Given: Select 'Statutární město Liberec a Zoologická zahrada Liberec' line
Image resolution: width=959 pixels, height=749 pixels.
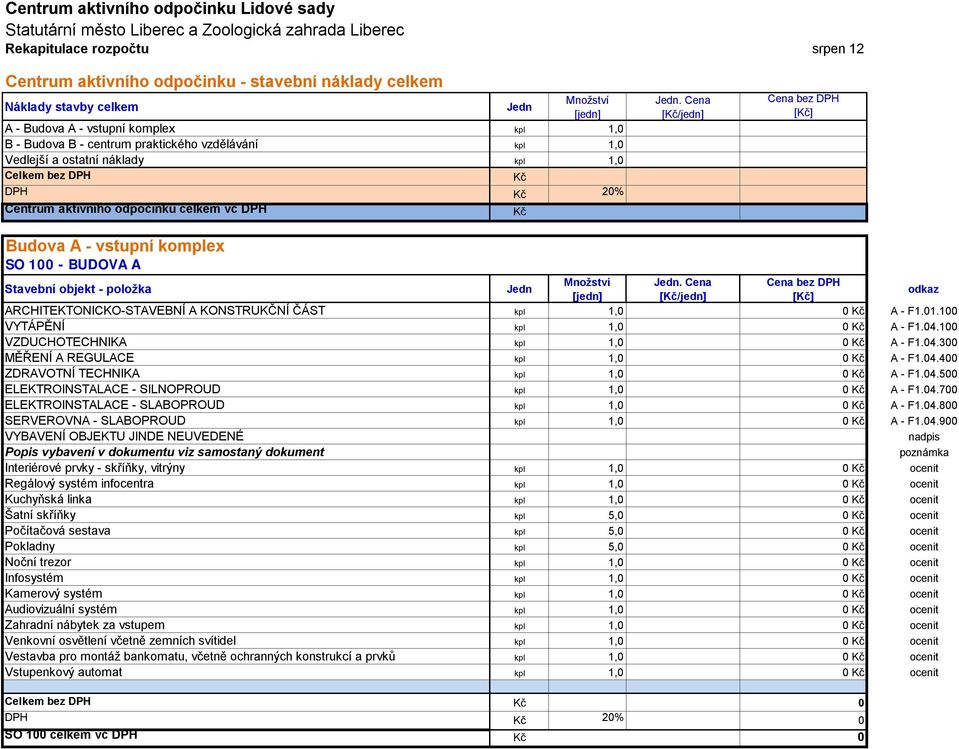Looking at the screenshot, I should [204, 30].
